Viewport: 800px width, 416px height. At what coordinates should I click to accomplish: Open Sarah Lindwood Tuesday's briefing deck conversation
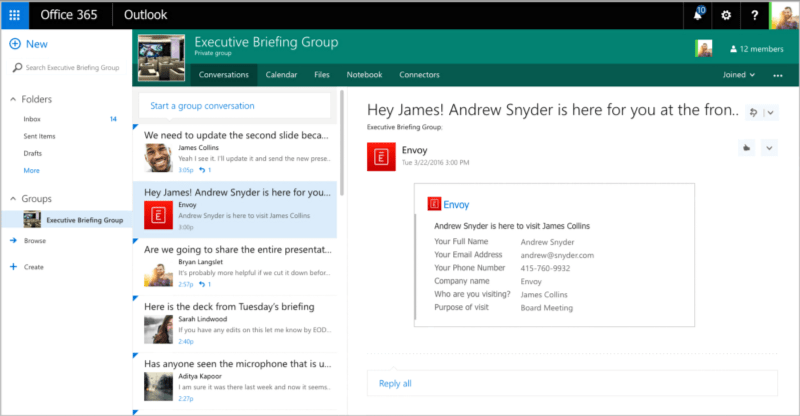point(235,324)
